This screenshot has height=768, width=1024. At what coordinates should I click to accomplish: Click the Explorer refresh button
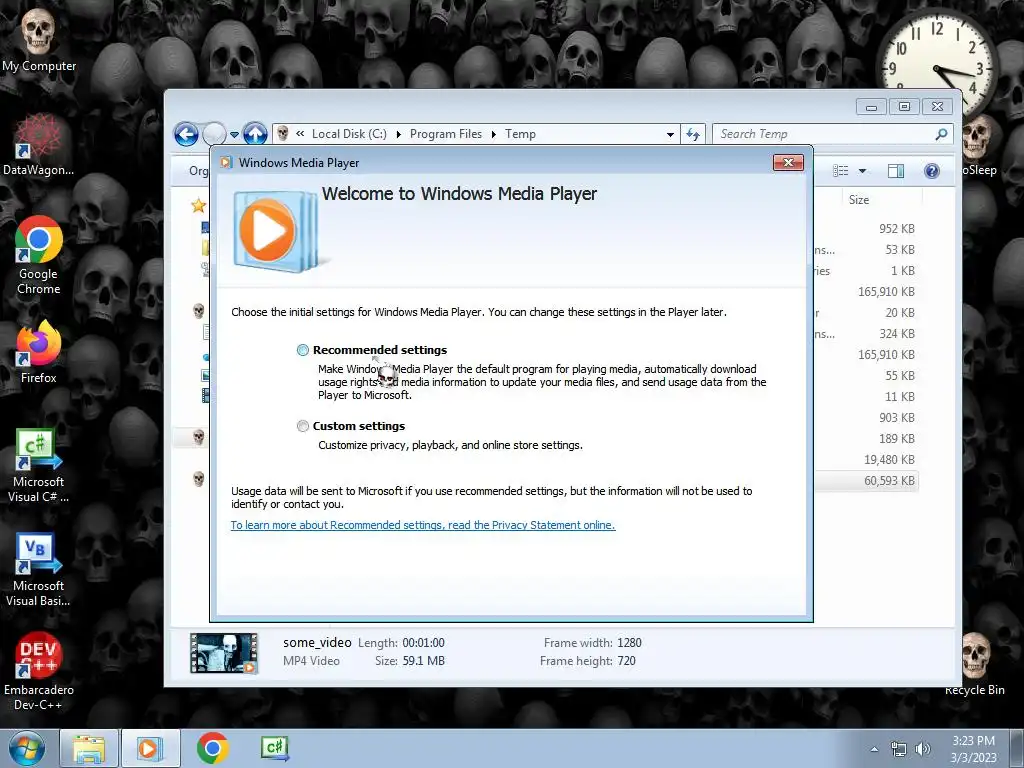tap(693, 135)
